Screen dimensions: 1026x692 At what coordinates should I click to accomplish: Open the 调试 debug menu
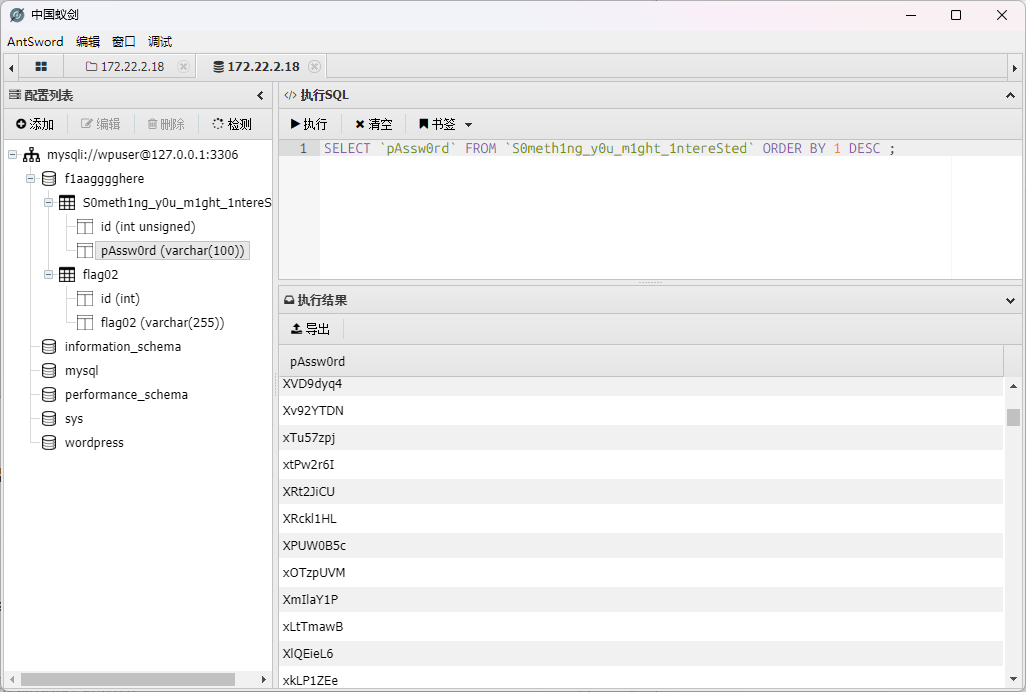(160, 41)
